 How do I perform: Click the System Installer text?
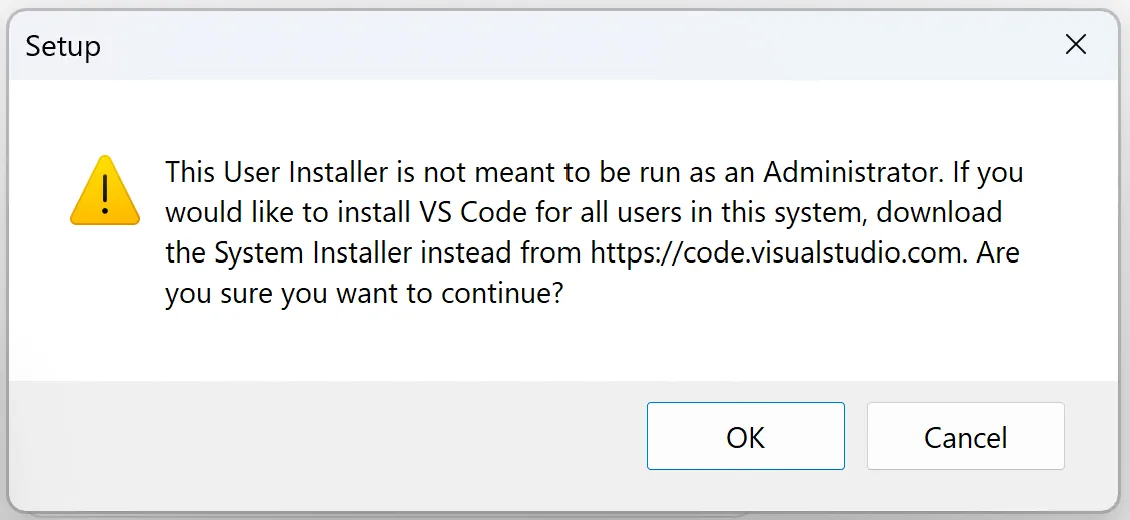point(313,253)
